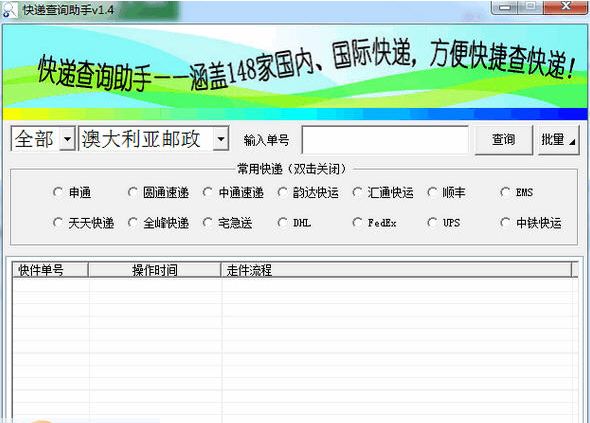Select the DHL radio button
Viewport: 590px width, 423px height.
point(282,223)
